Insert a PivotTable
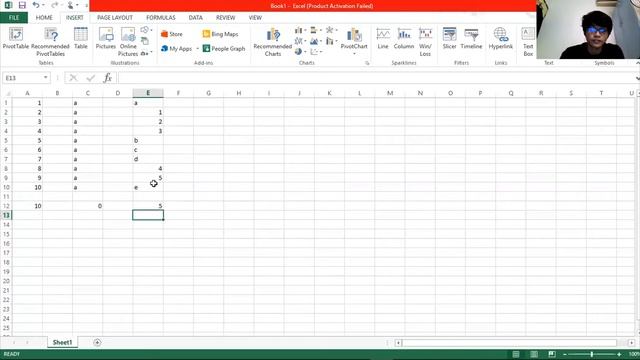The image size is (640, 360). pyautogui.click(x=16, y=38)
